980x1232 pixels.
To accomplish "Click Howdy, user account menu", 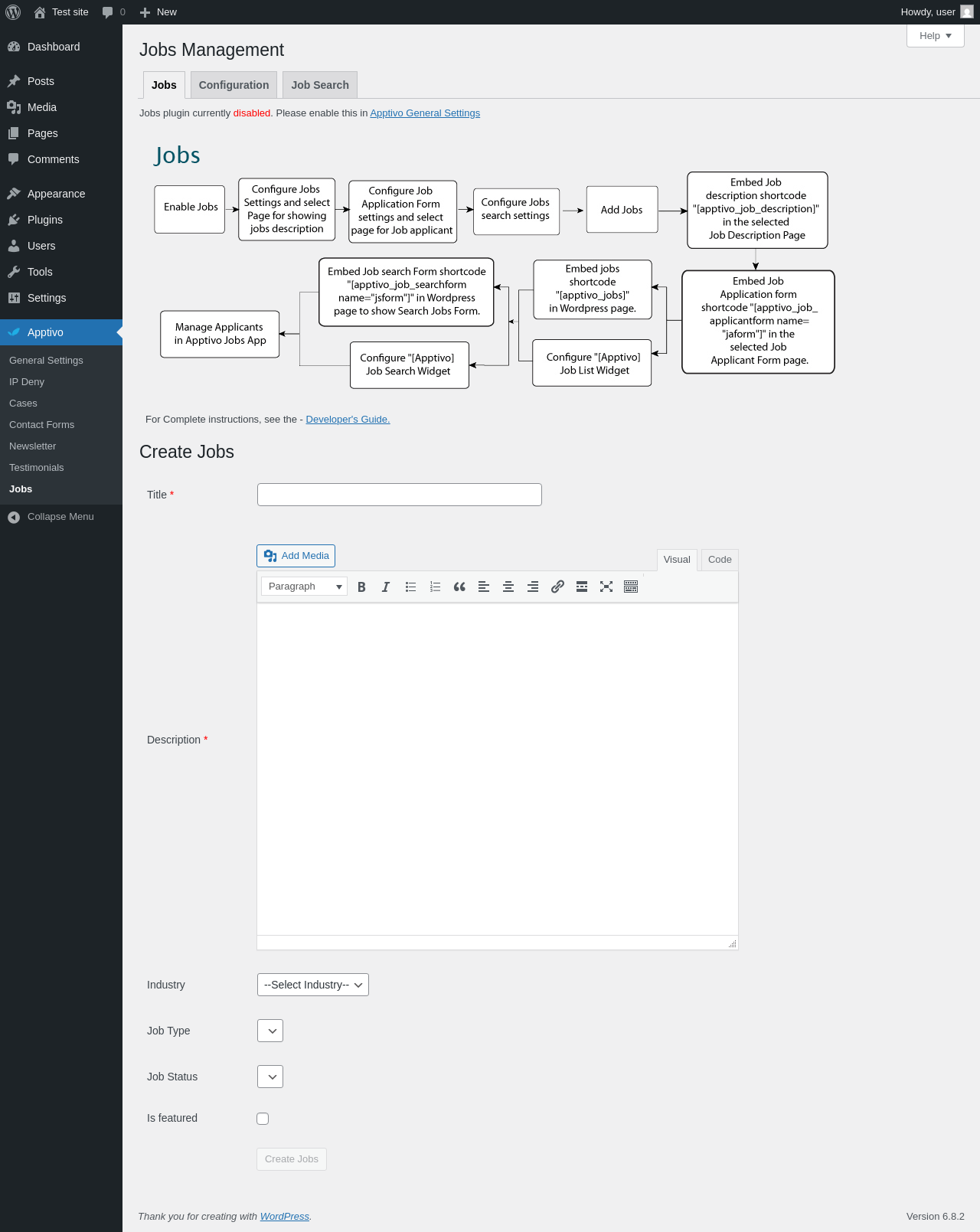I will 936,12.
